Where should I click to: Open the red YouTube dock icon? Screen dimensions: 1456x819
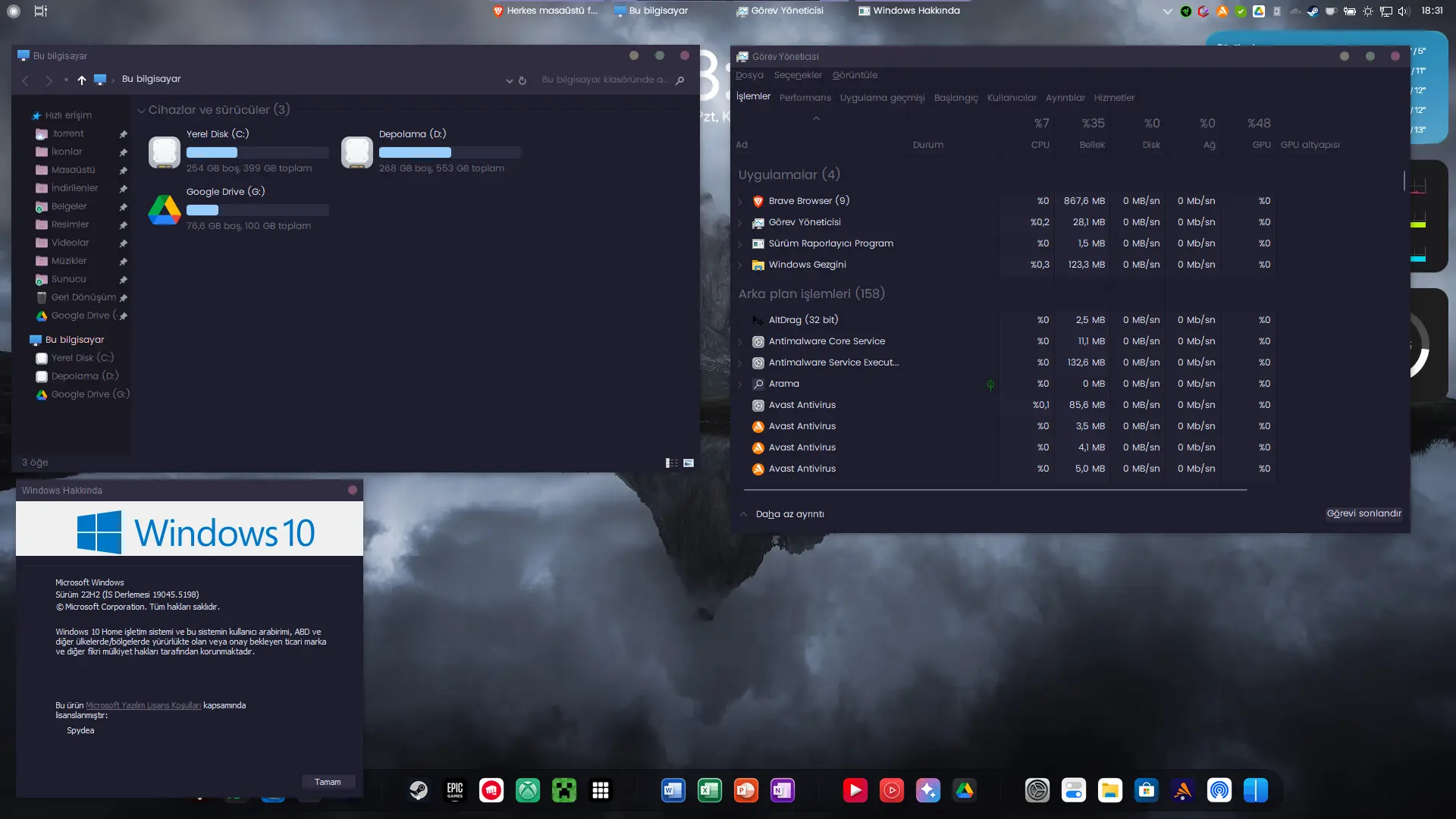pos(855,791)
